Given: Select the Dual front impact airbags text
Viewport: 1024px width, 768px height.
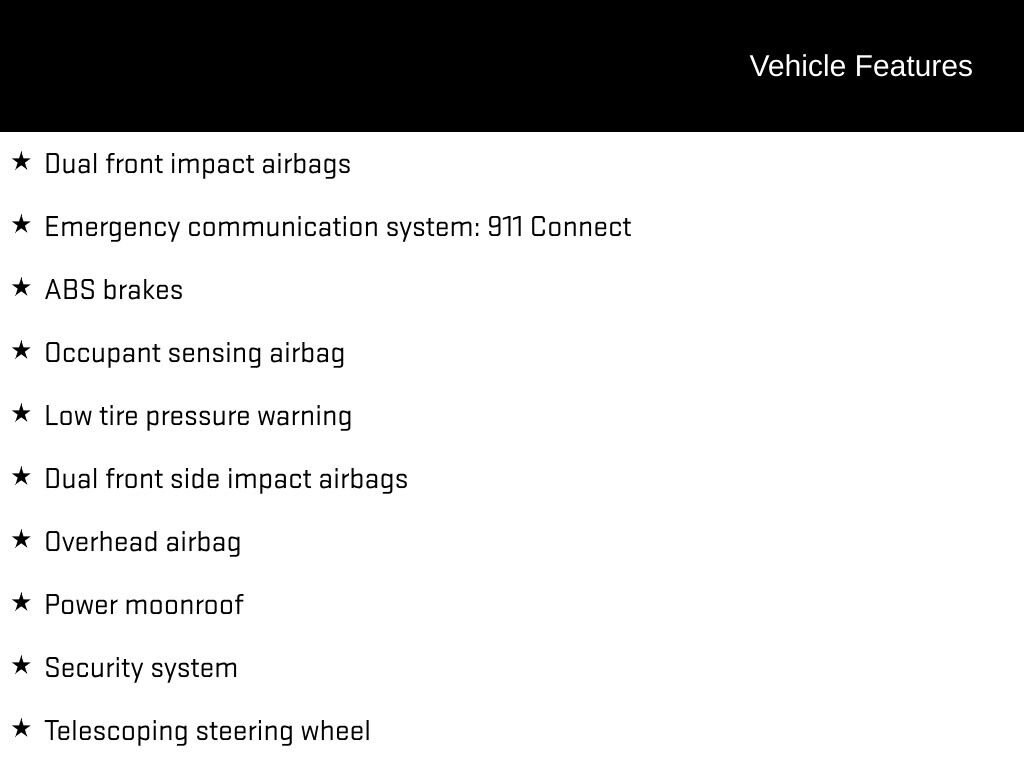Looking at the screenshot, I should pyautogui.click(x=198, y=164).
